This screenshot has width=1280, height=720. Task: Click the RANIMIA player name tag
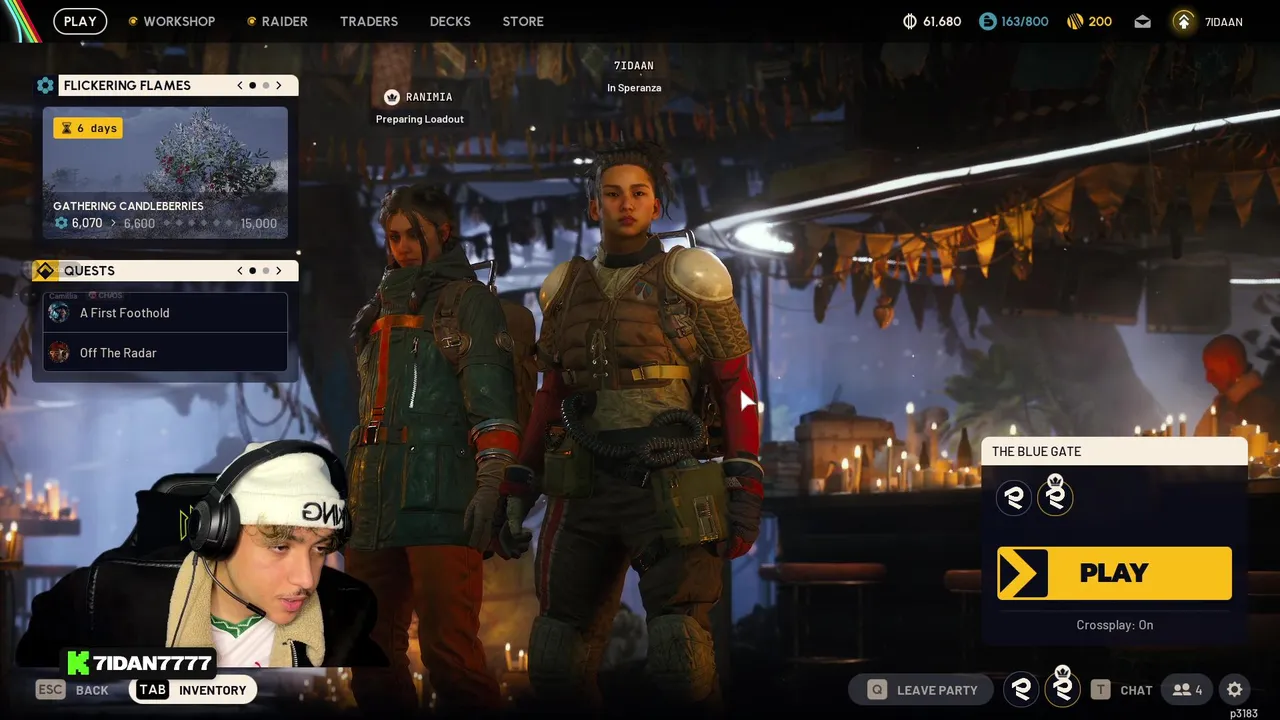429,97
